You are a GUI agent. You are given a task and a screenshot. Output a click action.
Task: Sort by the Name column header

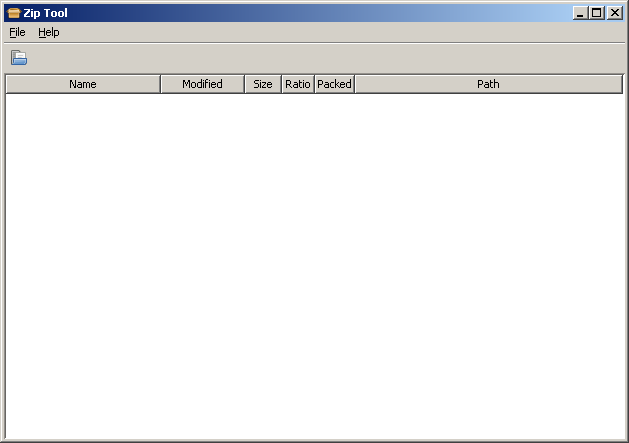click(83, 84)
